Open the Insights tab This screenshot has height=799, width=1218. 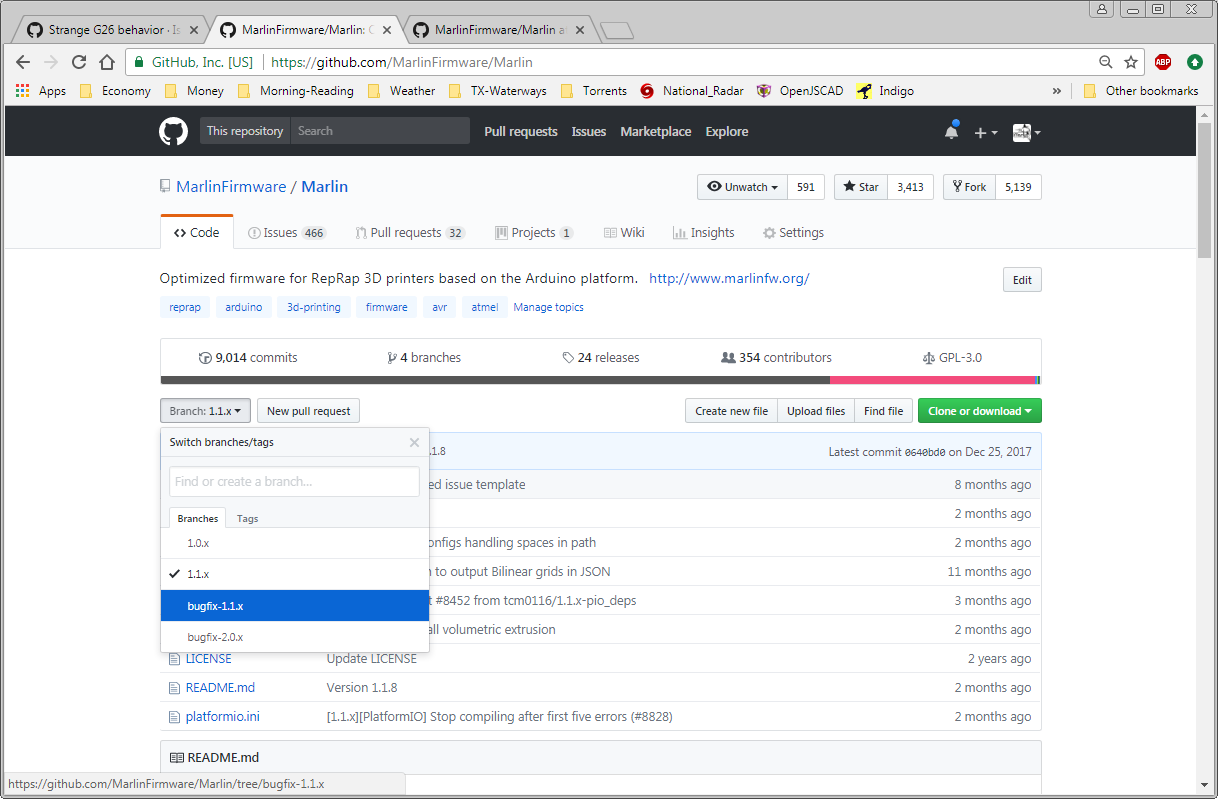click(704, 233)
